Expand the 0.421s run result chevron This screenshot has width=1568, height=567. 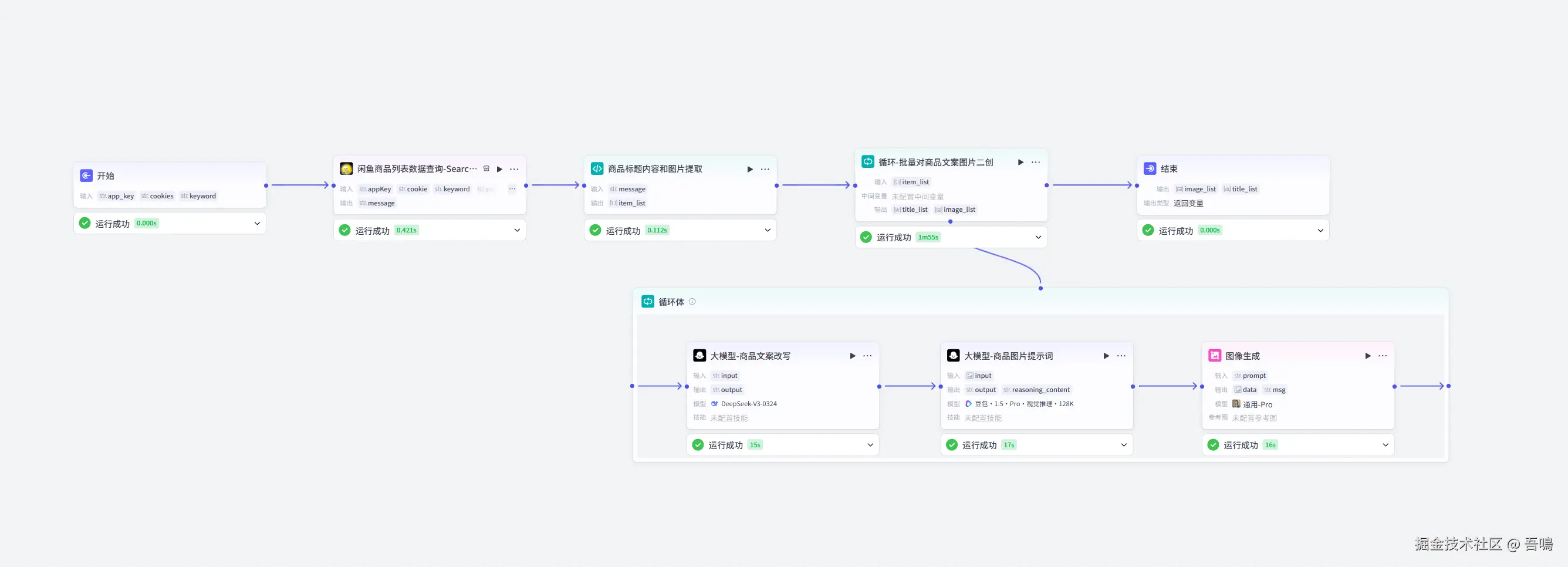pyautogui.click(x=517, y=230)
